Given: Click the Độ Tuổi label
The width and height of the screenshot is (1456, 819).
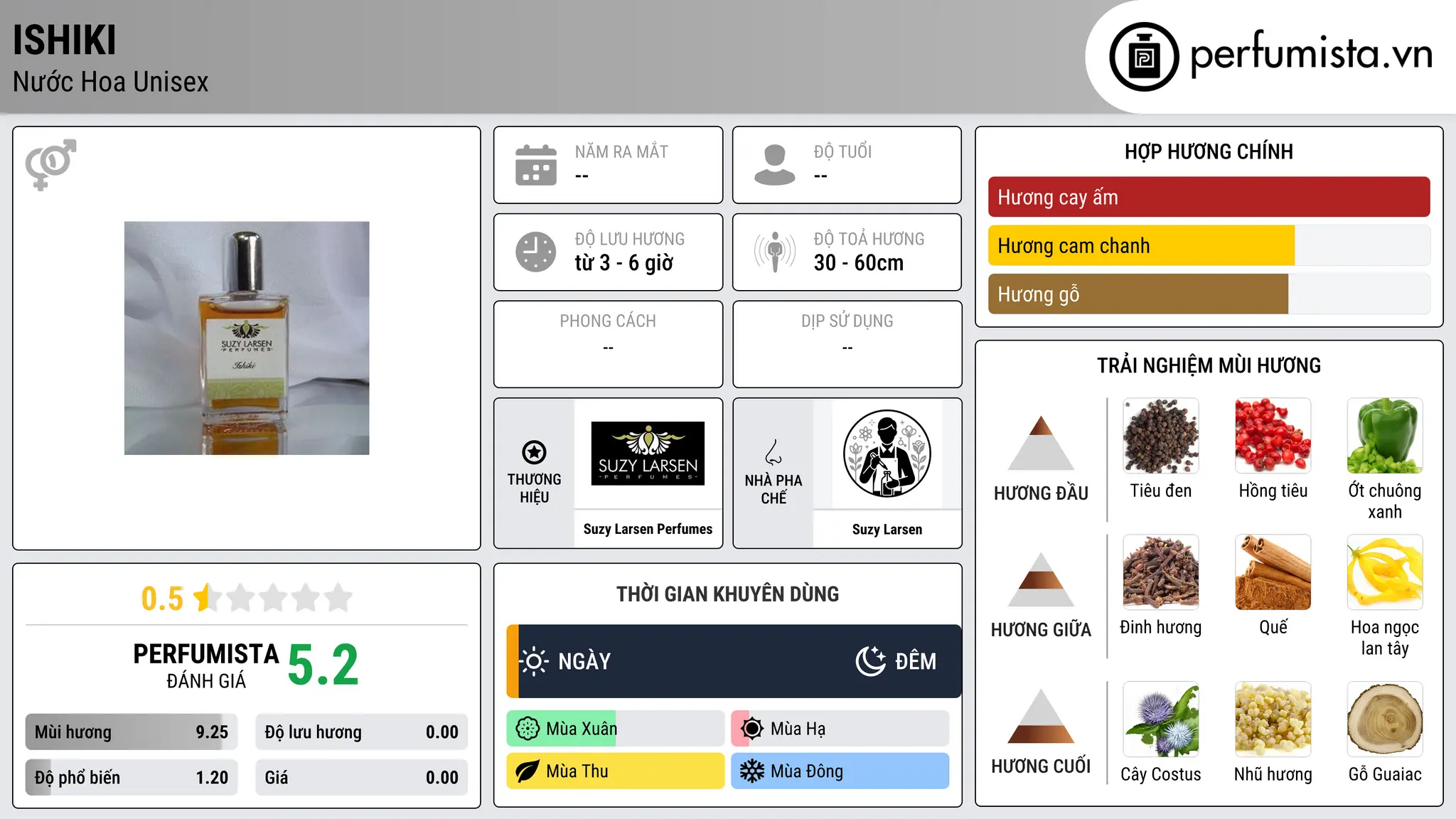Looking at the screenshot, I should (842, 151).
